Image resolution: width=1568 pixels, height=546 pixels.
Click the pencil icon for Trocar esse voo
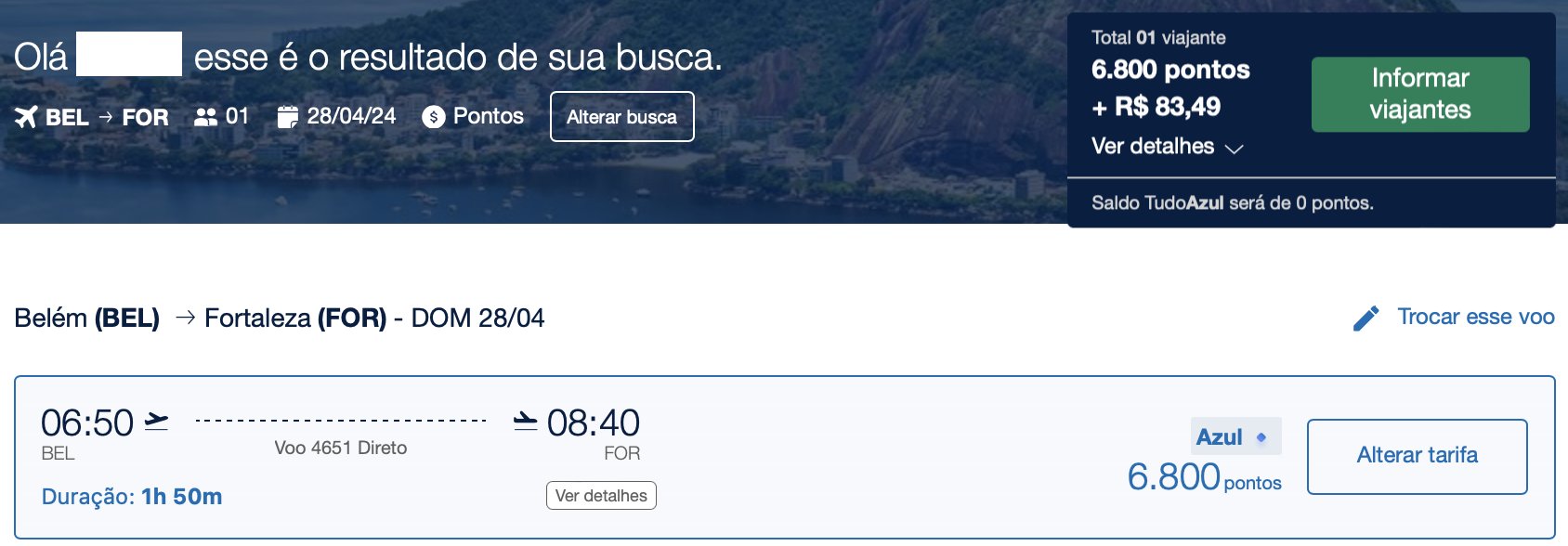pyautogui.click(x=1366, y=318)
